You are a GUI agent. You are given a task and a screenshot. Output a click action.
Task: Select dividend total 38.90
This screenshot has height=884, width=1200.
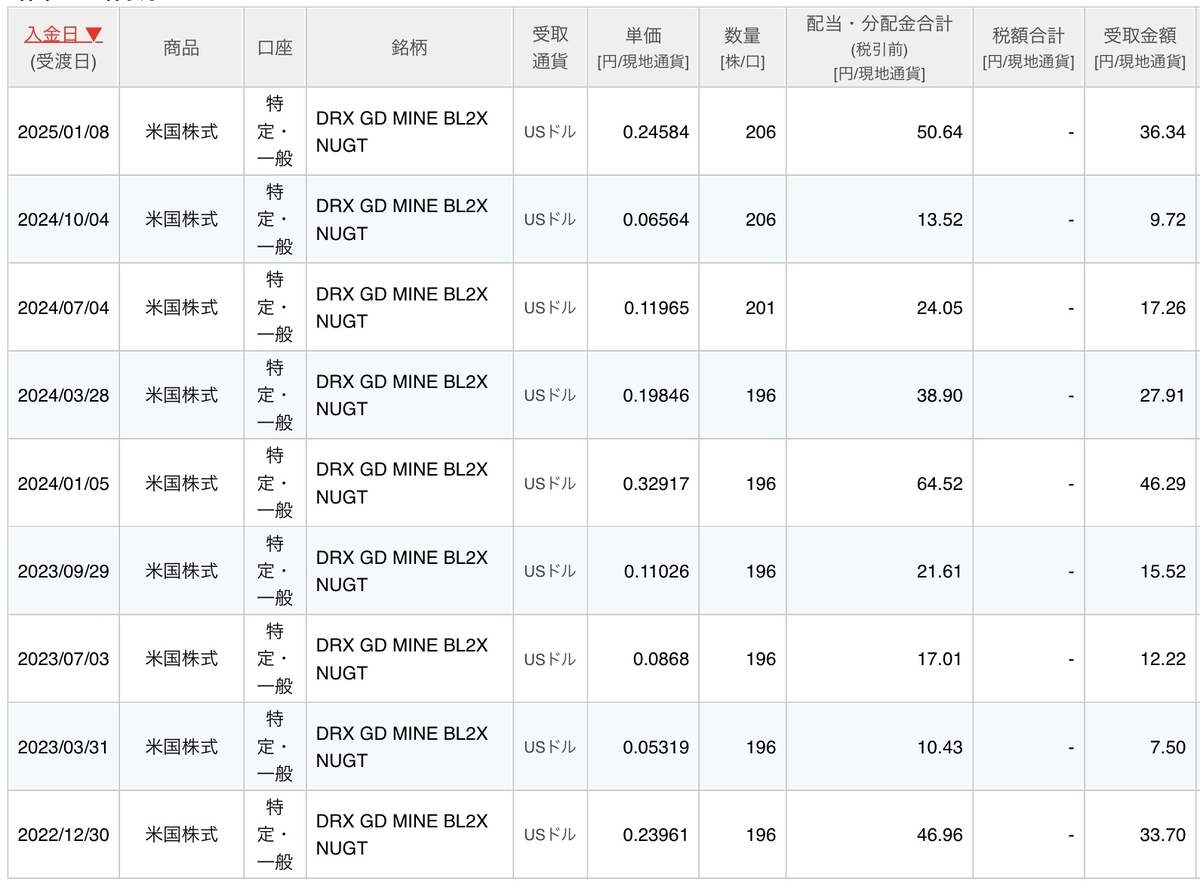939,396
